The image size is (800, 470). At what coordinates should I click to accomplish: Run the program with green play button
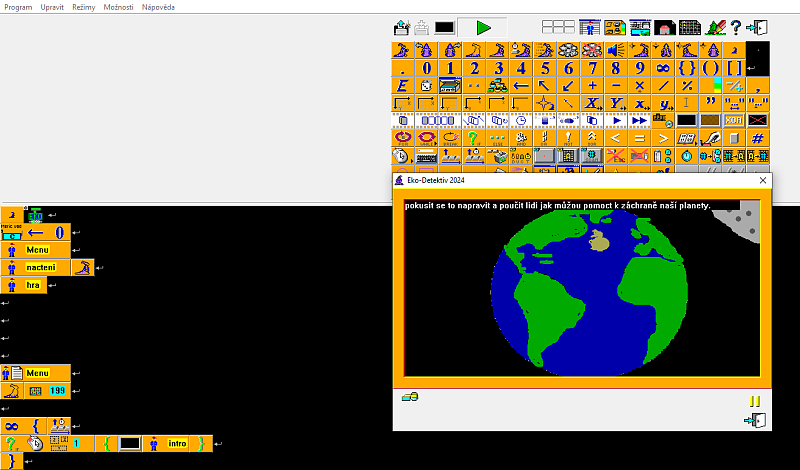(x=483, y=28)
